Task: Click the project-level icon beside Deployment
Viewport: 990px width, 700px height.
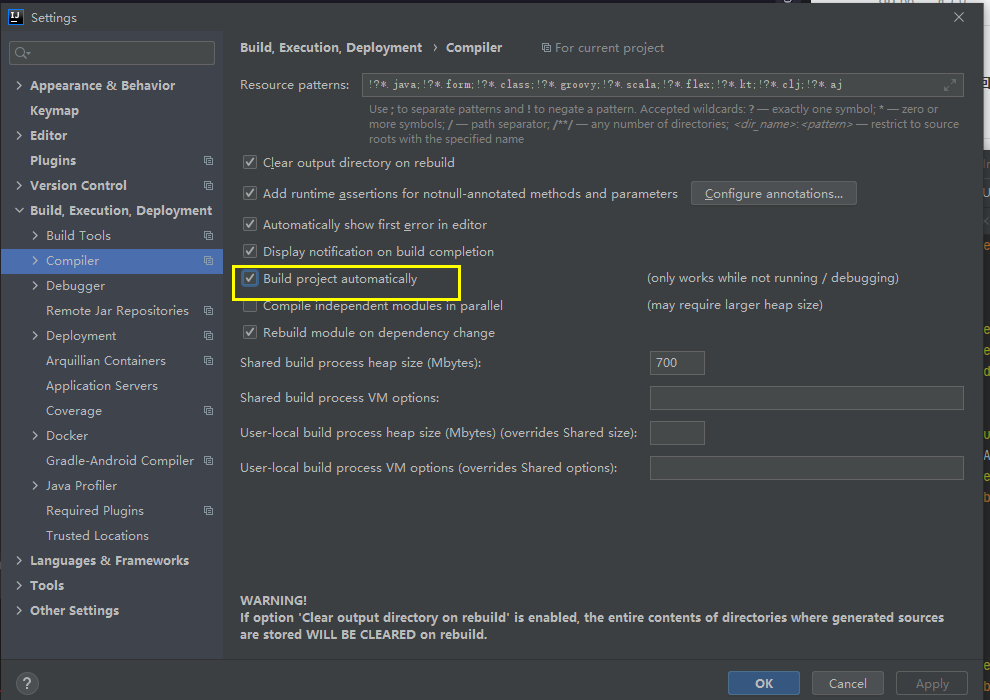Action: pos(208,336)
